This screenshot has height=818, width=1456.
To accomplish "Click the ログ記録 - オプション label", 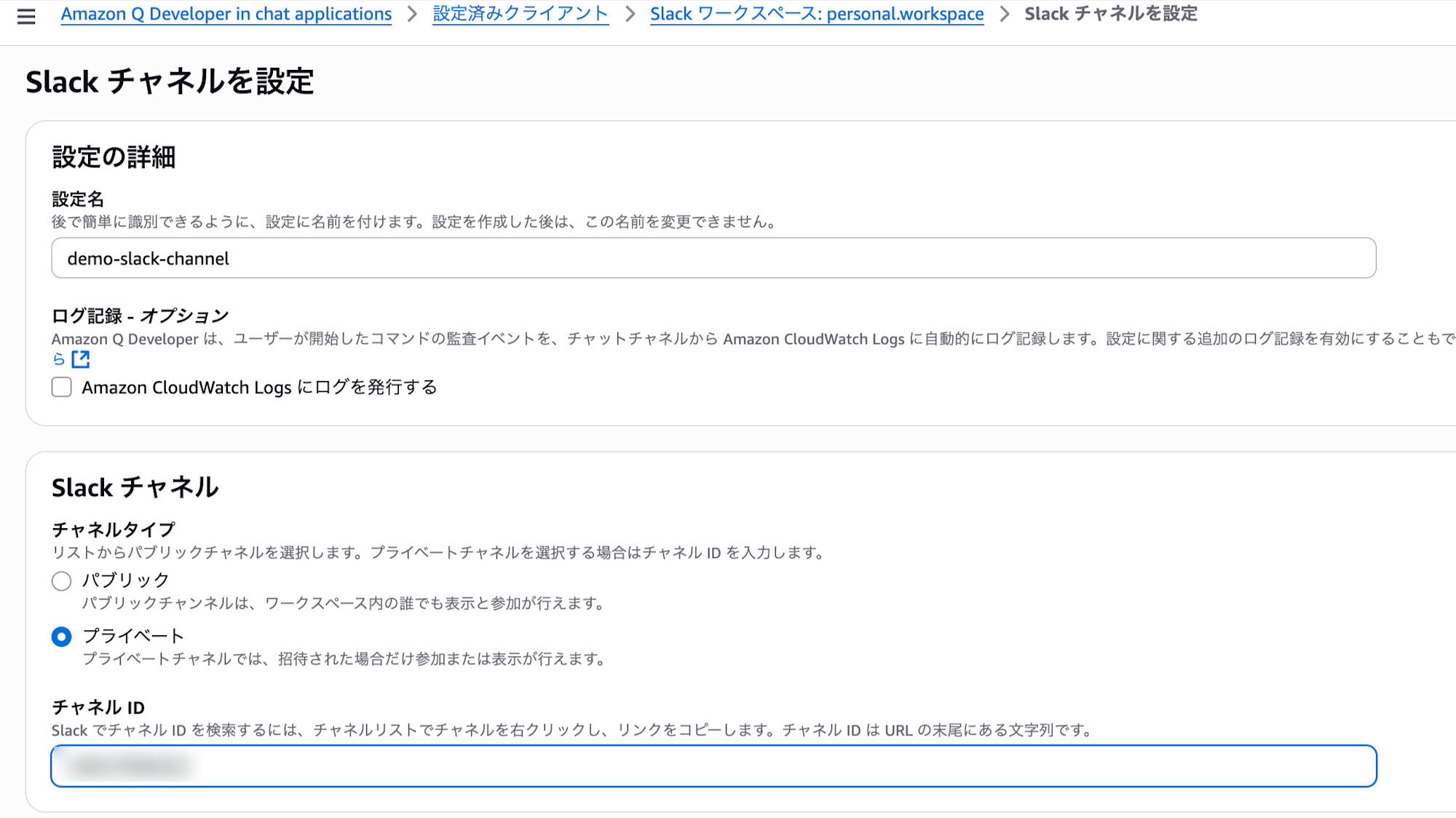I will [141, 315].
